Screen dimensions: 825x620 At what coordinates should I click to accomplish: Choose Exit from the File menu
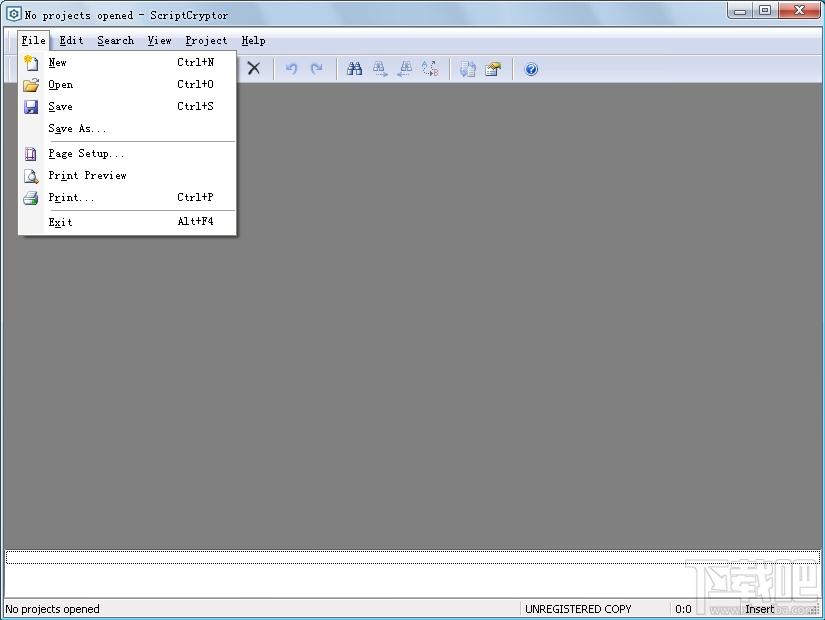coord(127,222)
